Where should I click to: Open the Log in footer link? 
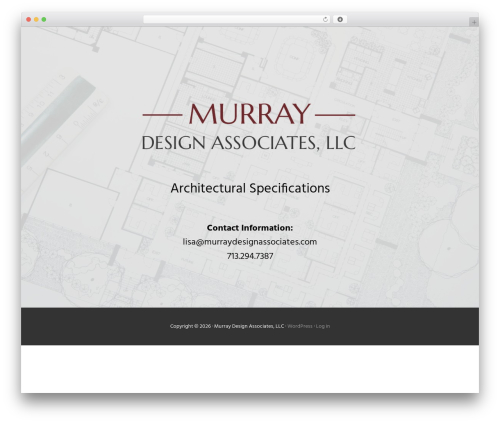tap(323, 326)
